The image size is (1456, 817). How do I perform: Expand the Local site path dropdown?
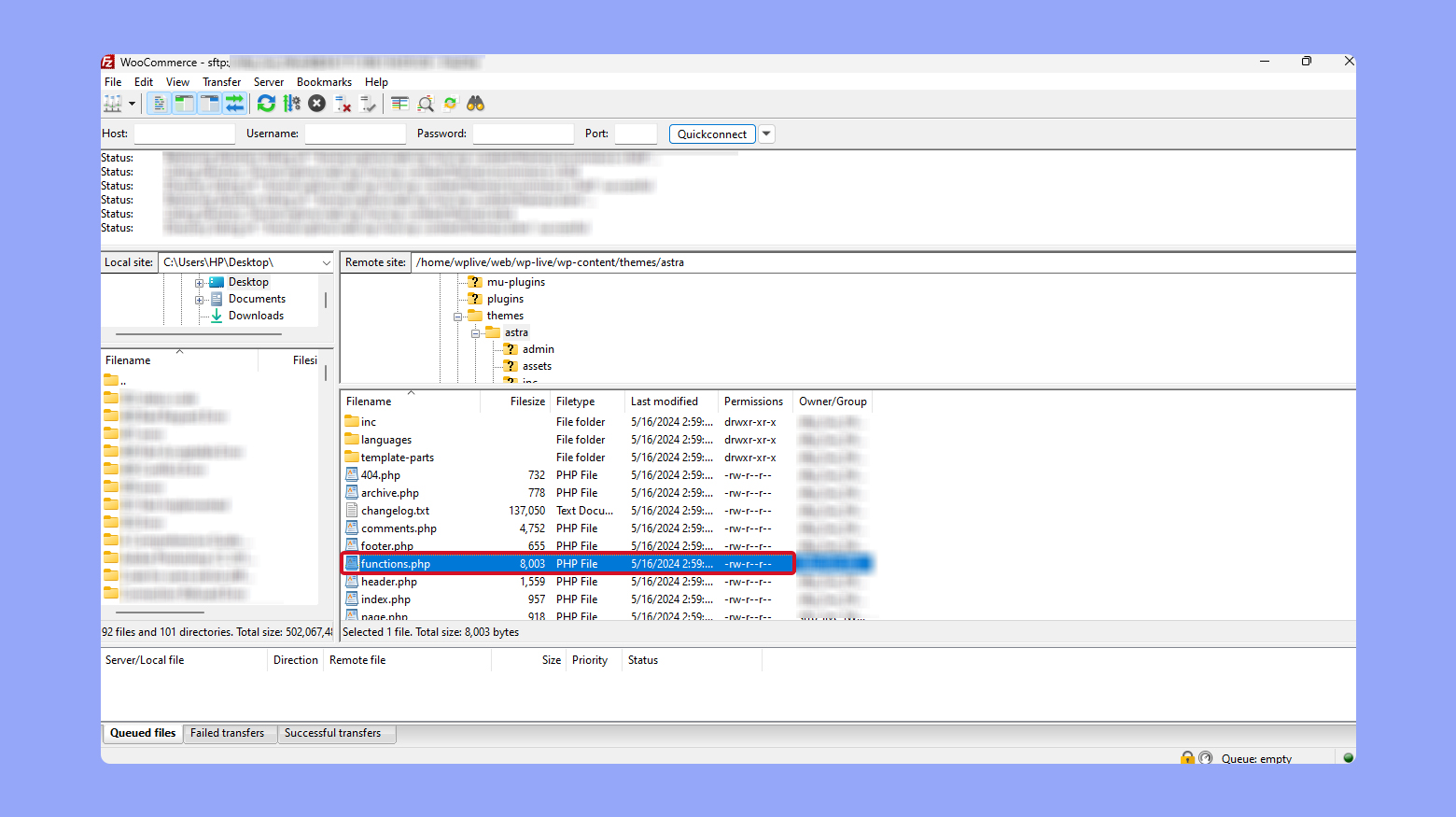[x=326, y=263]
